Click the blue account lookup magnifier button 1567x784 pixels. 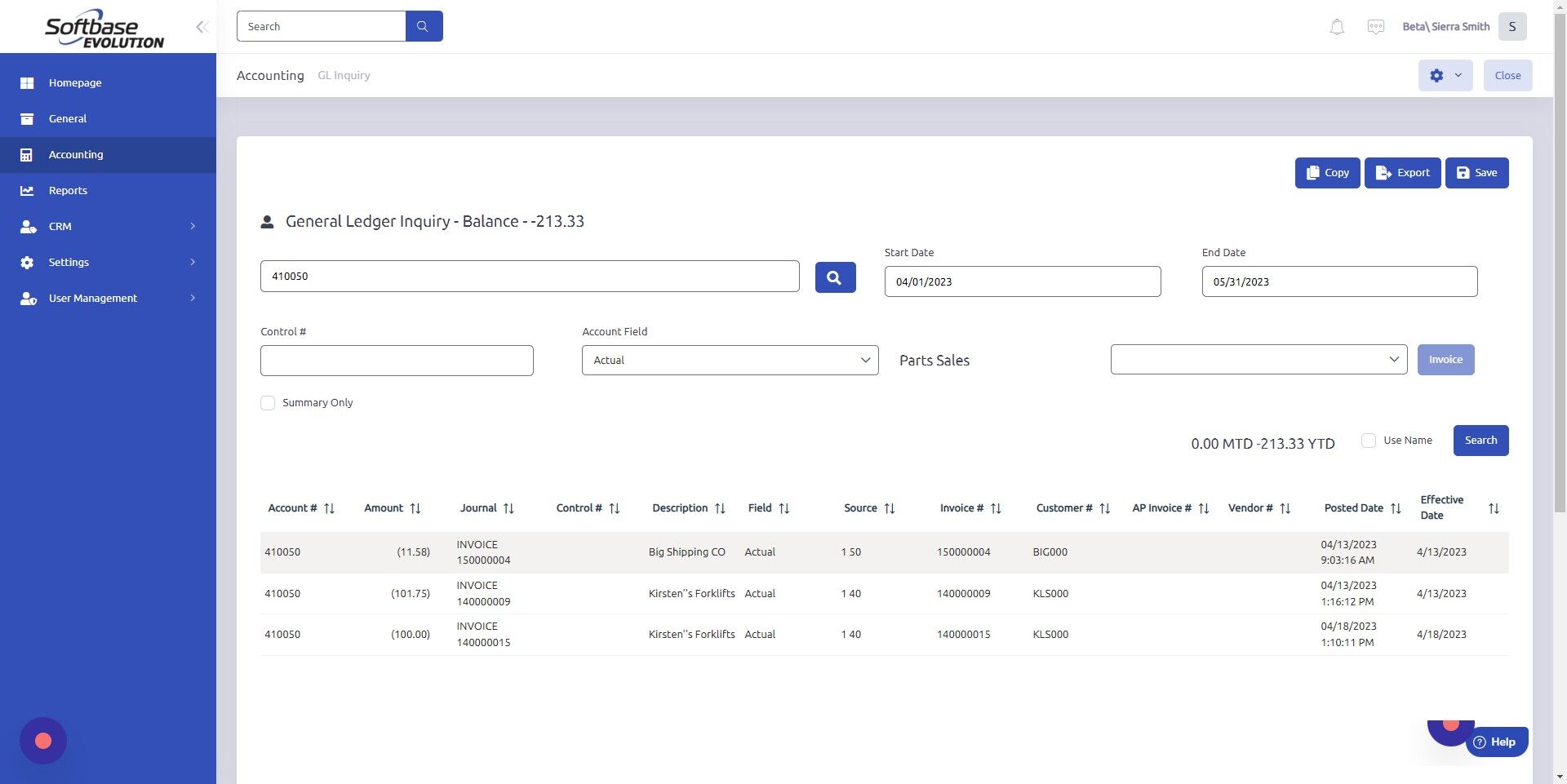835,277
